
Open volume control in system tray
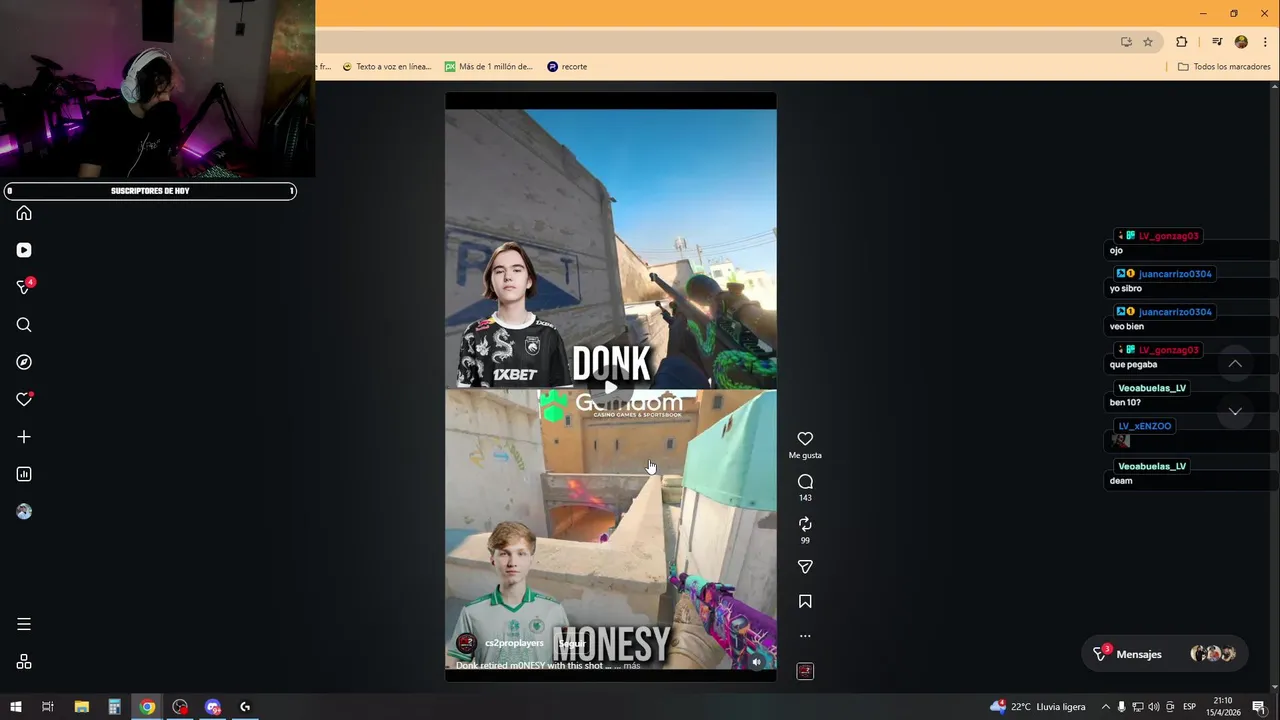tap(1154, 707)
